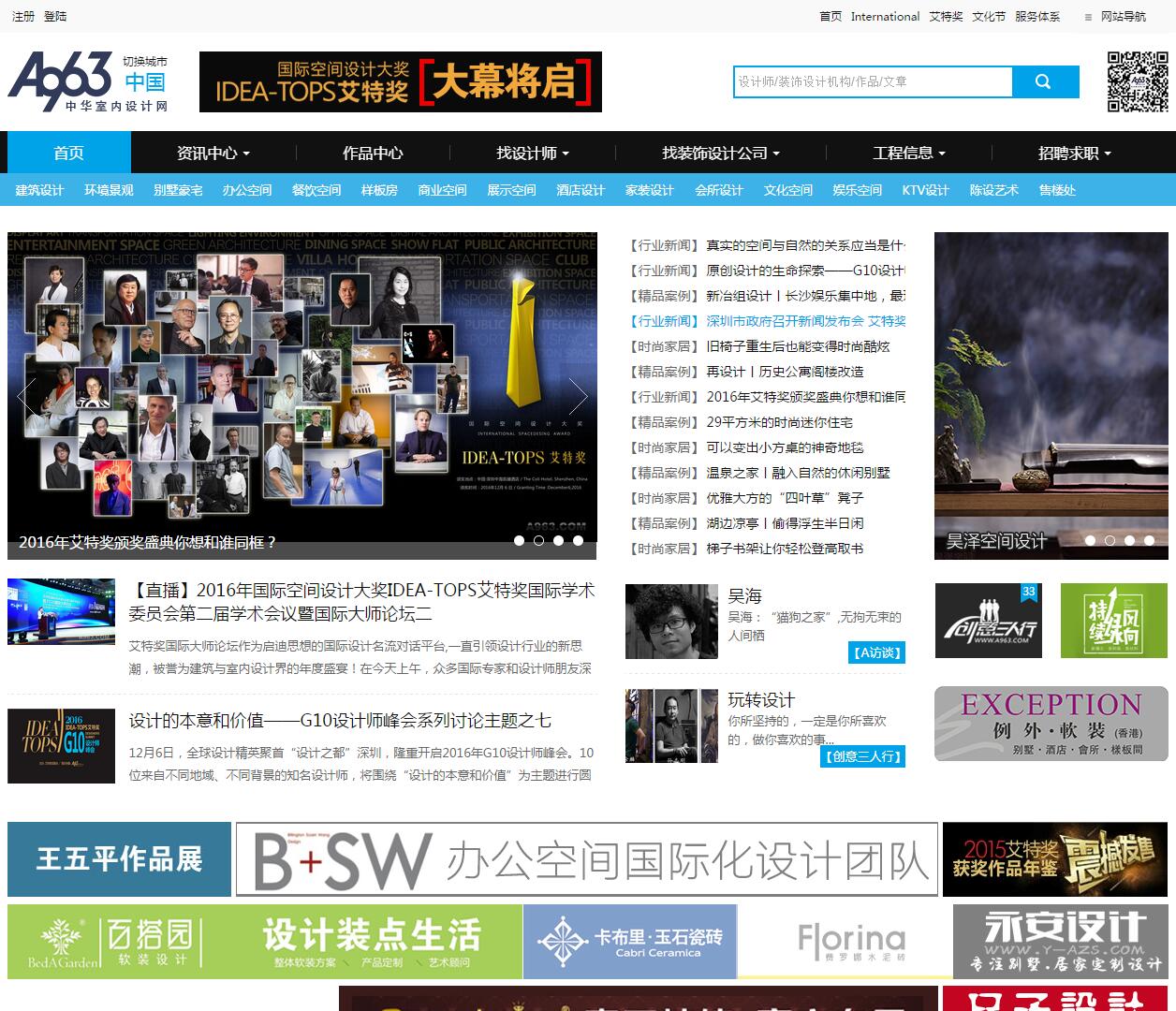Select the 酒店设计 category
This screenshot has height=1011, width=1176.
click(581, 190)
